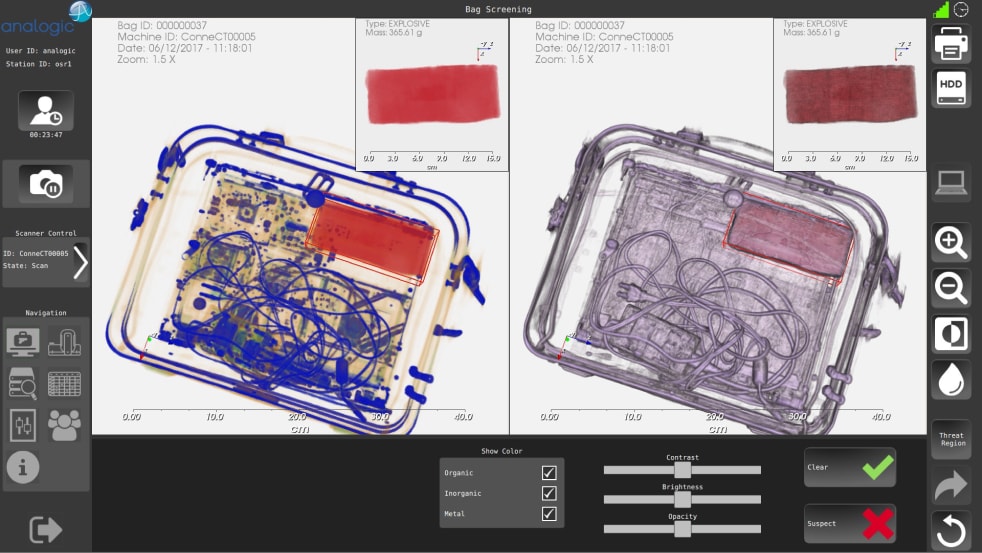Zoom in on the bag image
Screen dimensions: 982x553
[951, 242]
